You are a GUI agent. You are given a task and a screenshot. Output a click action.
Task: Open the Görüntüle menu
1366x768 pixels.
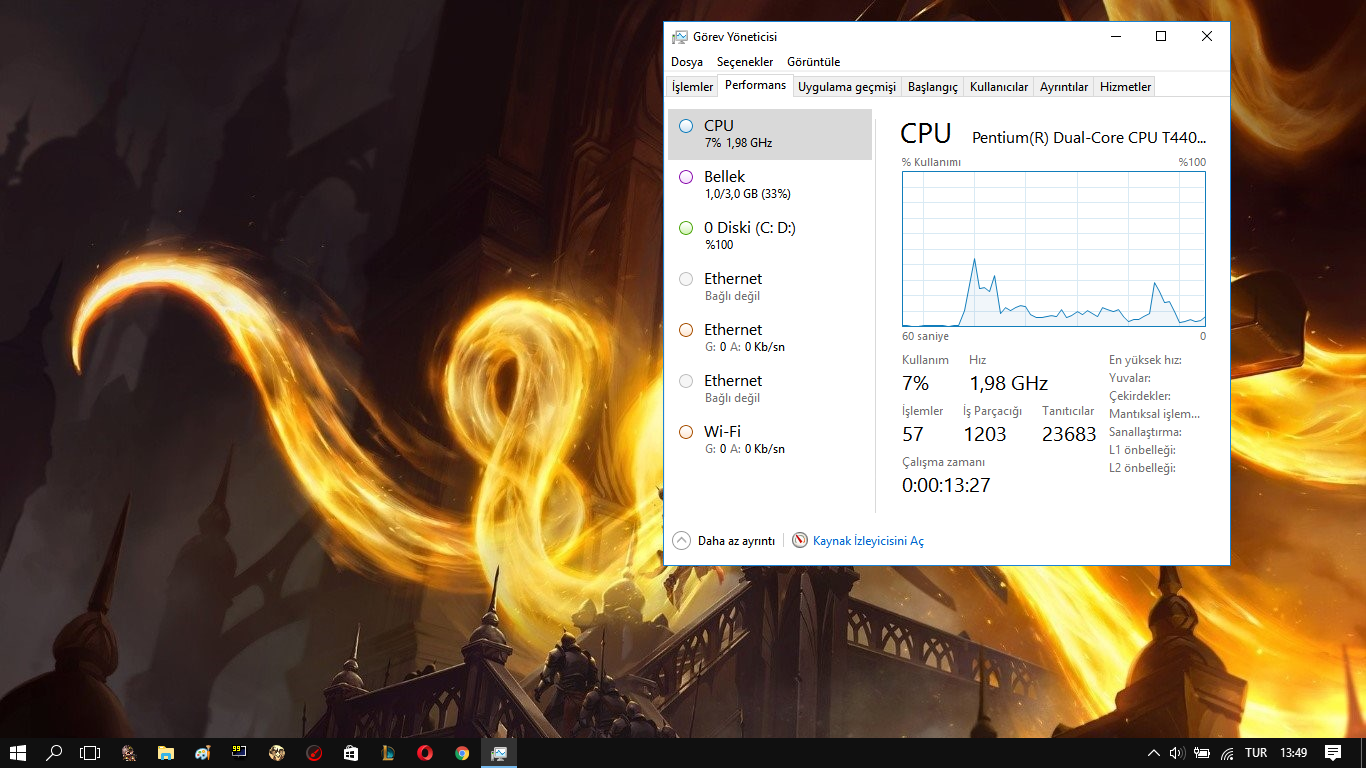point(814,62)
